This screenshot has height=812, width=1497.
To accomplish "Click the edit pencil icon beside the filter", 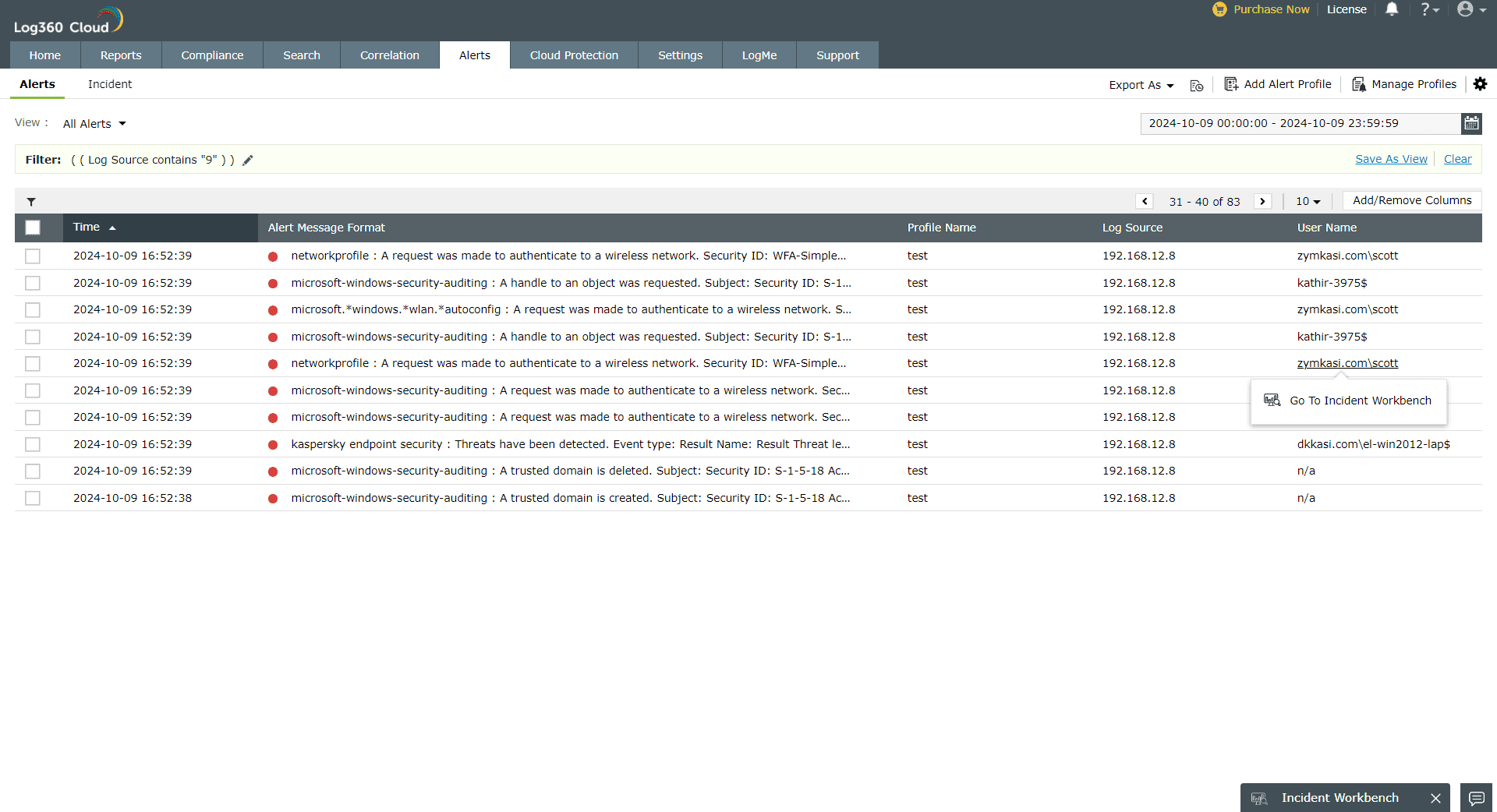I will tap(248, 160).
